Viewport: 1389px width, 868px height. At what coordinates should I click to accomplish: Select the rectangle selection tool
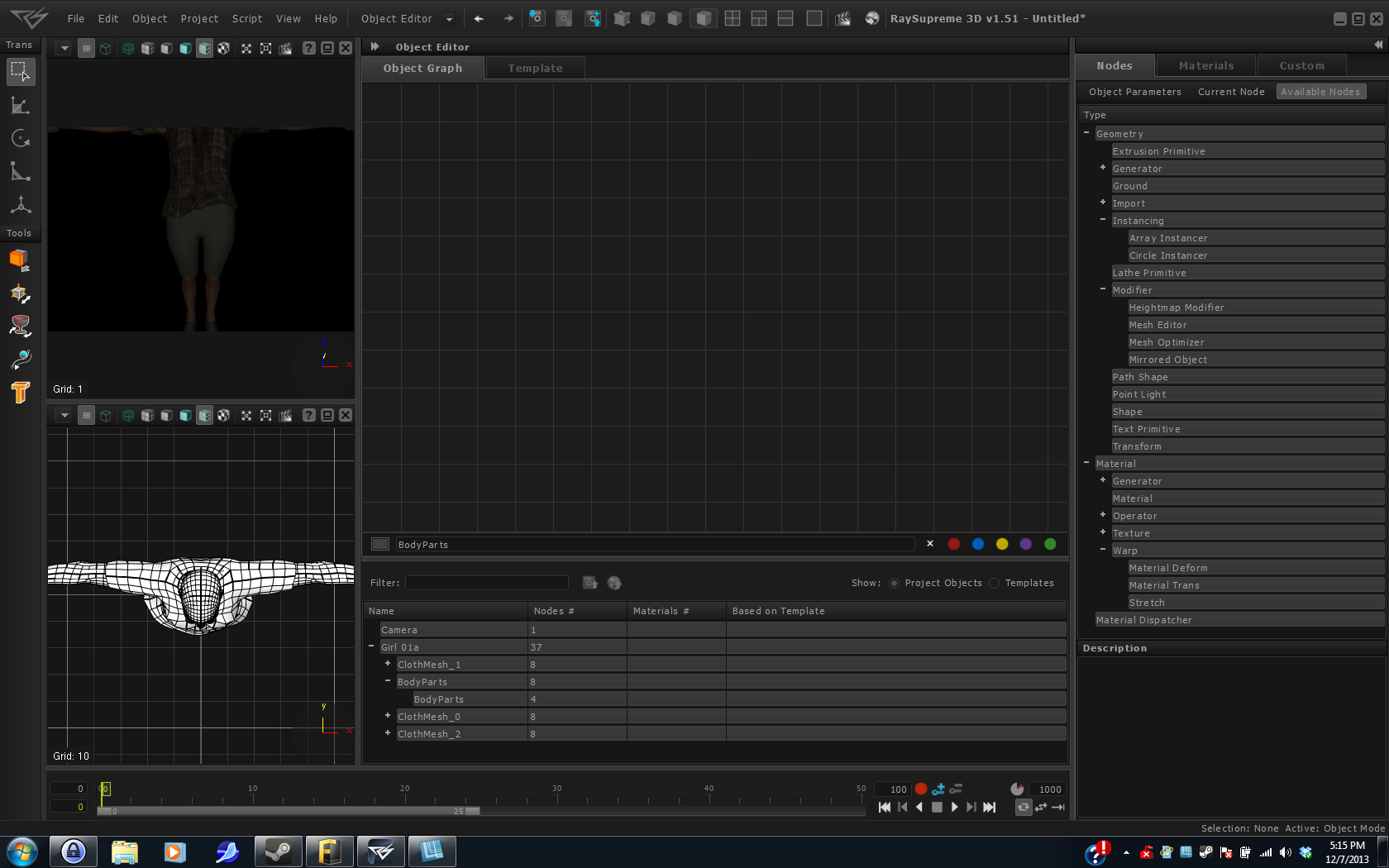(x=21, y=71)
